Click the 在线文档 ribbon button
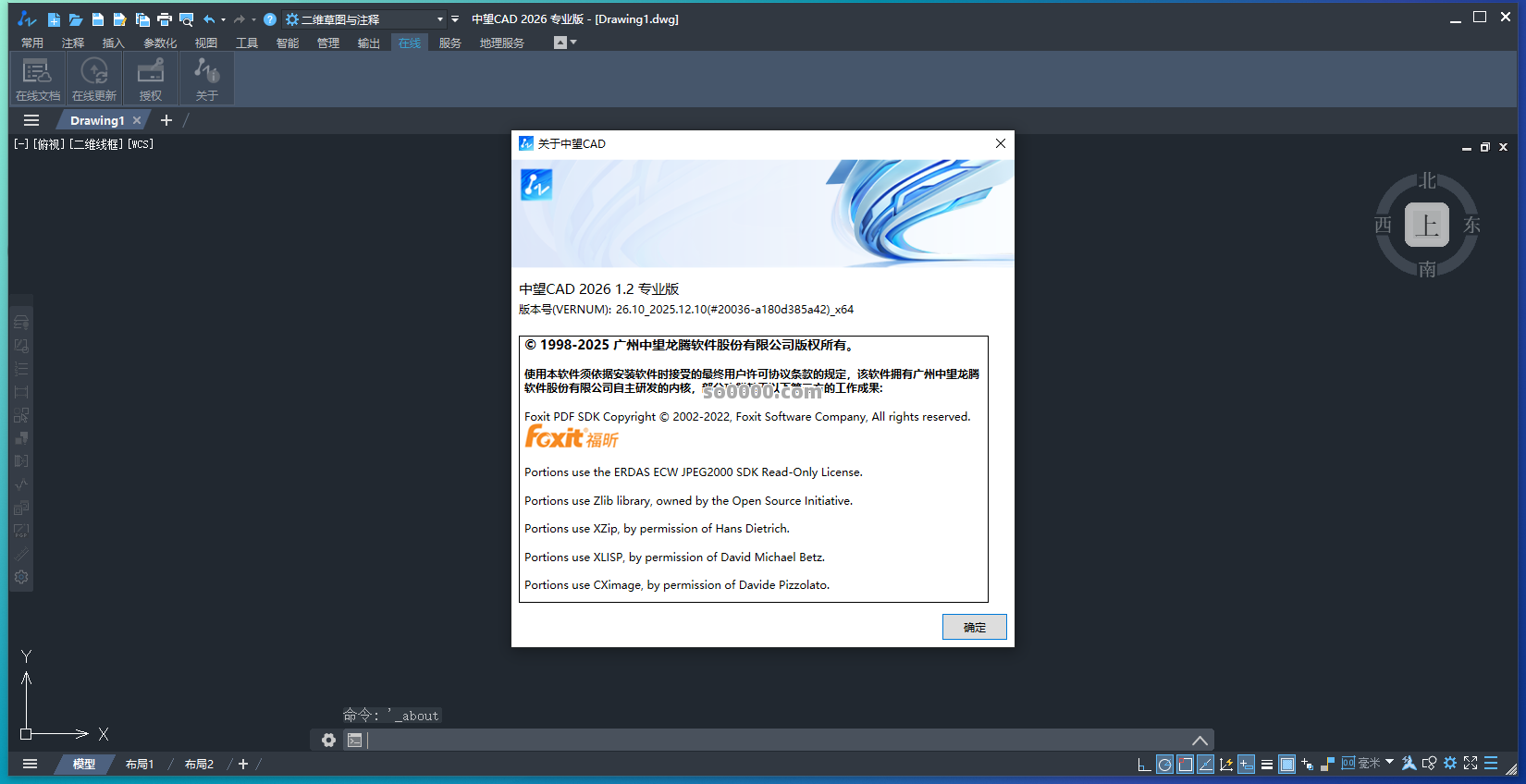 tap(38, 79)
